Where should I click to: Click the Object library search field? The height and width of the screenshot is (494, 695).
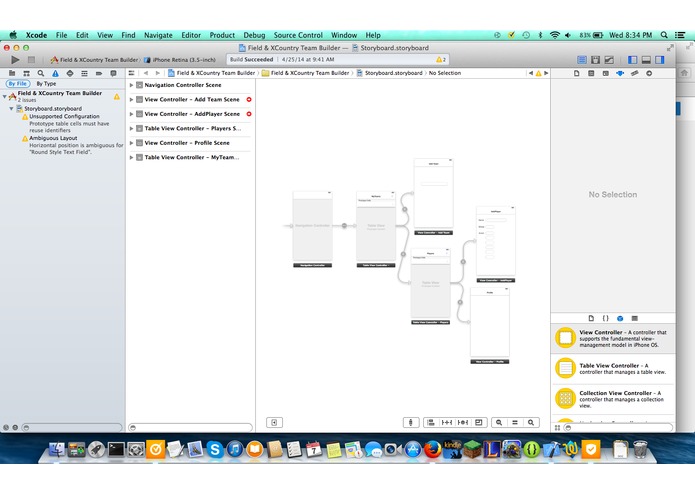tap(619, 428)
